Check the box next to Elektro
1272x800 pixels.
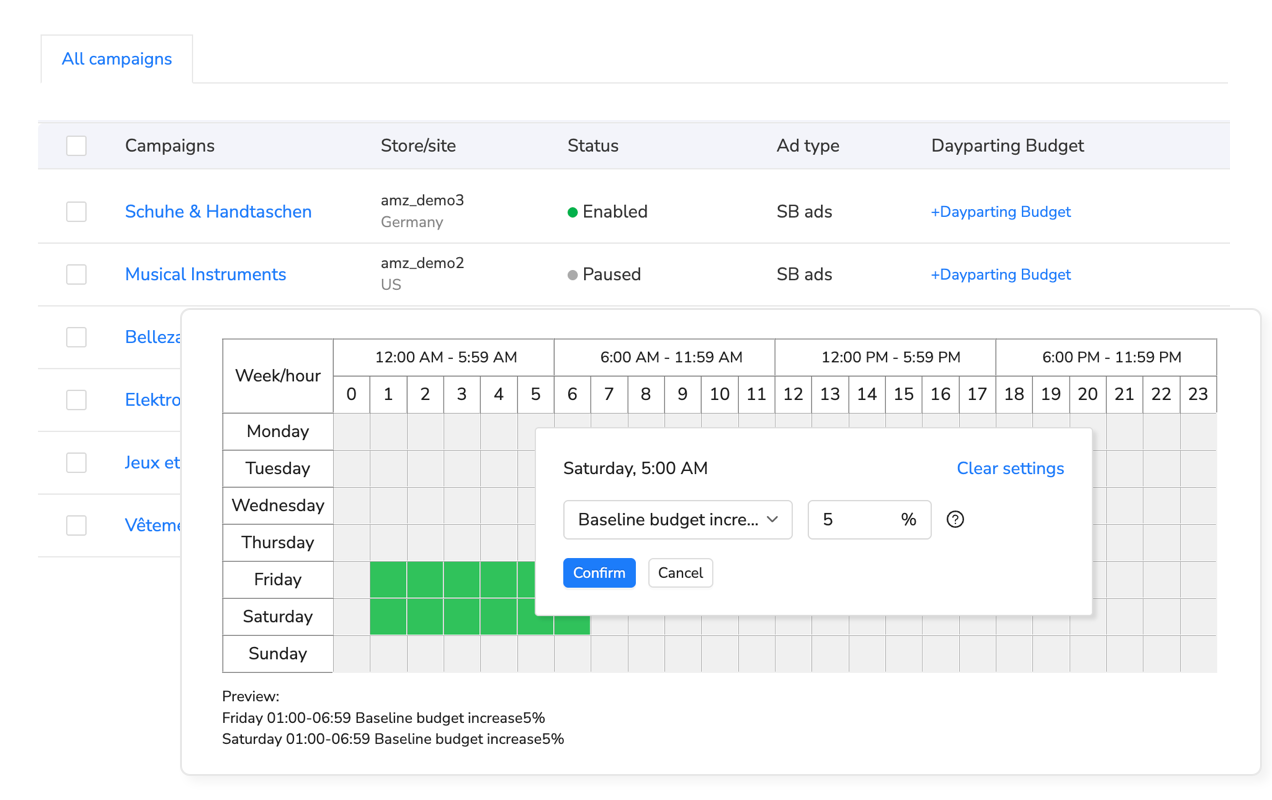click(x=76, y=400)
